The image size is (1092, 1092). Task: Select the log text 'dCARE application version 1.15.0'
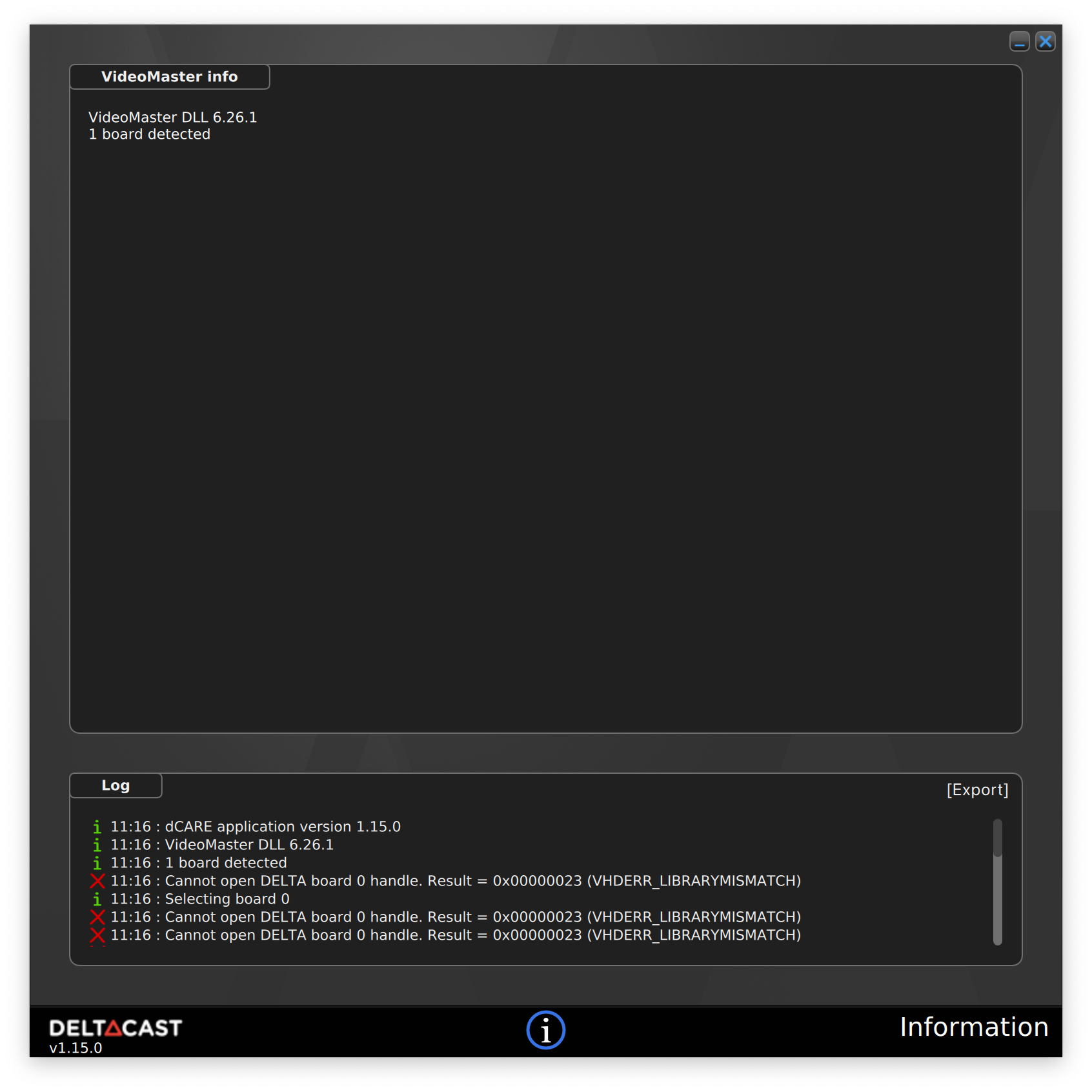283,827
